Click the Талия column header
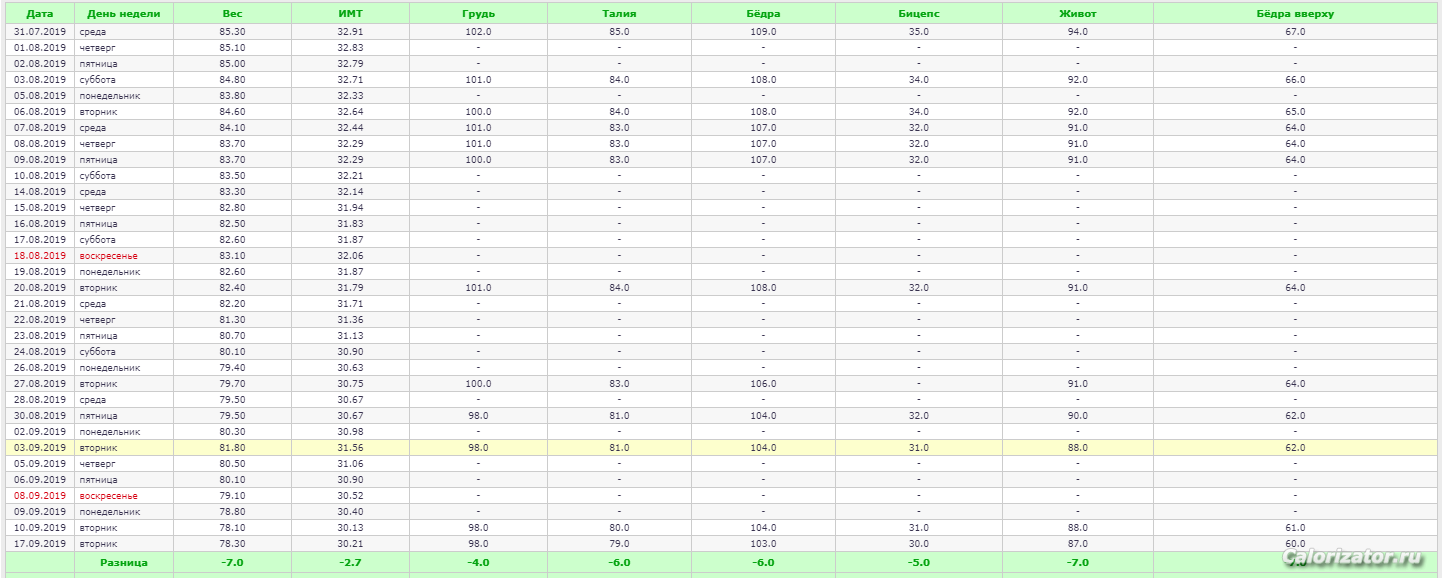Image resolution: width=1445 pixels, height=578 pixels. point(619,14)
